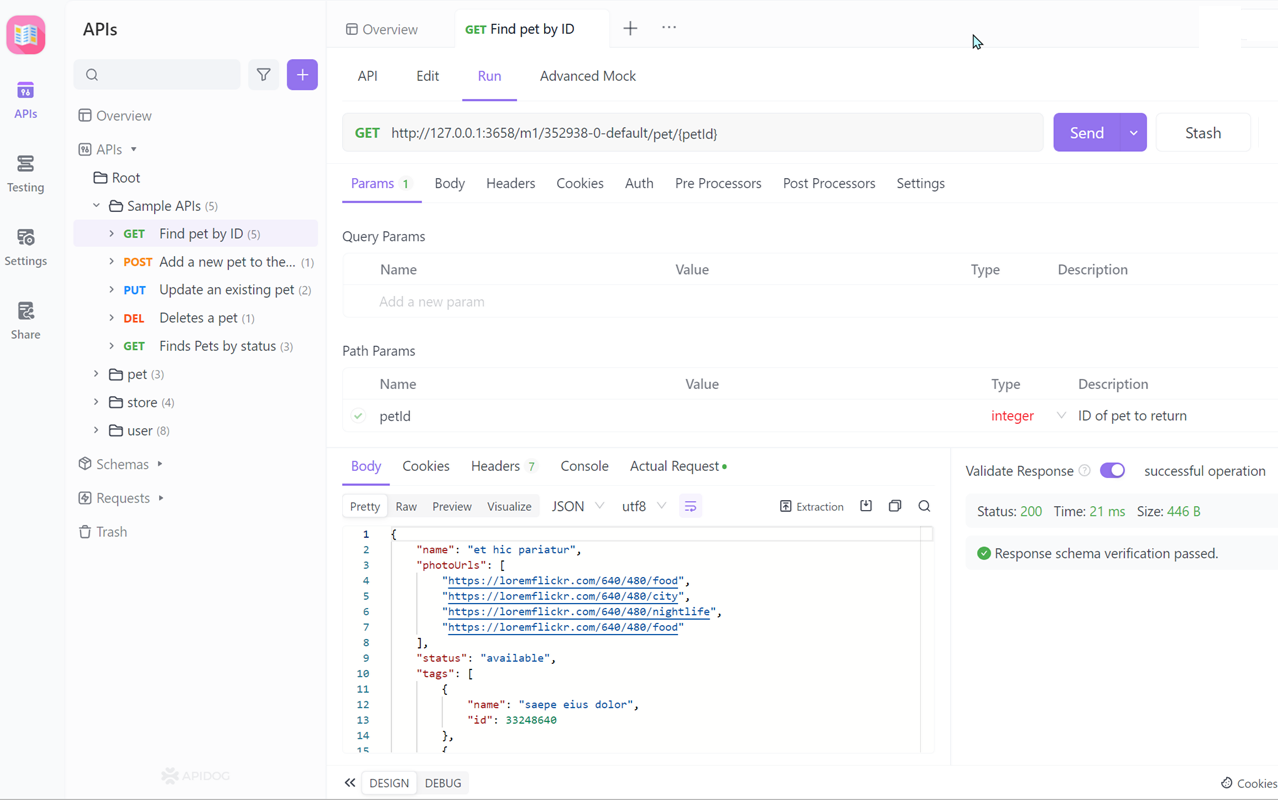Open the Testing sidebar section
Viewport: 1280px width, 800px height.
(x=26, y=174)
